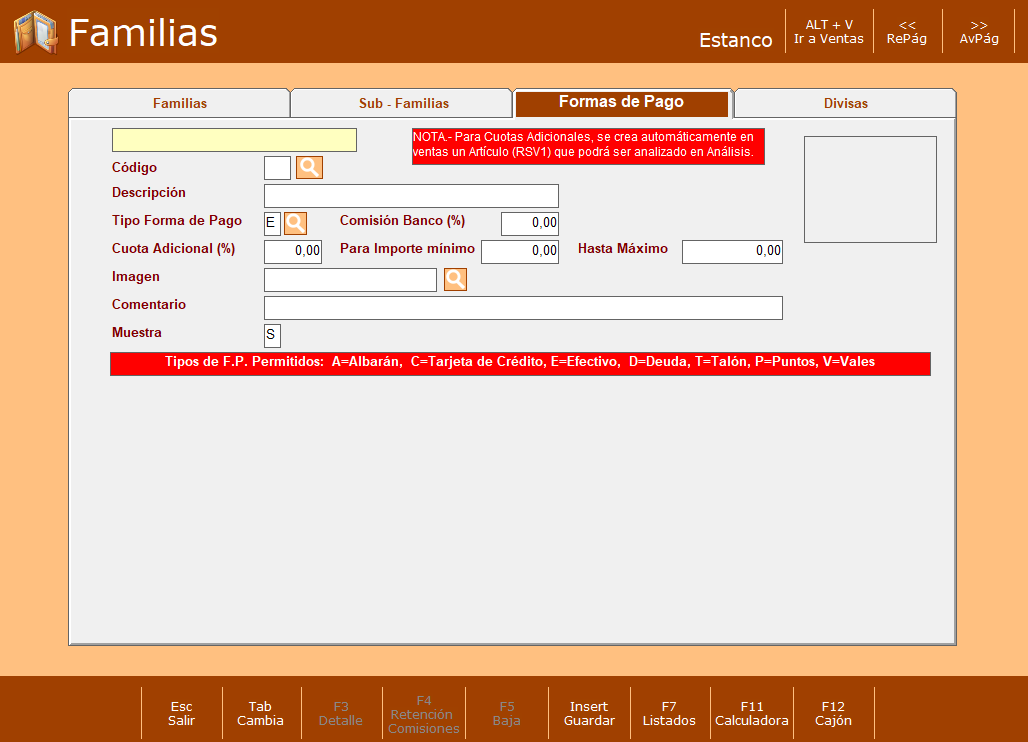This screenshot has height=742, width=1028.
Task: Click the empty image preview box
Action: (870, 189)
